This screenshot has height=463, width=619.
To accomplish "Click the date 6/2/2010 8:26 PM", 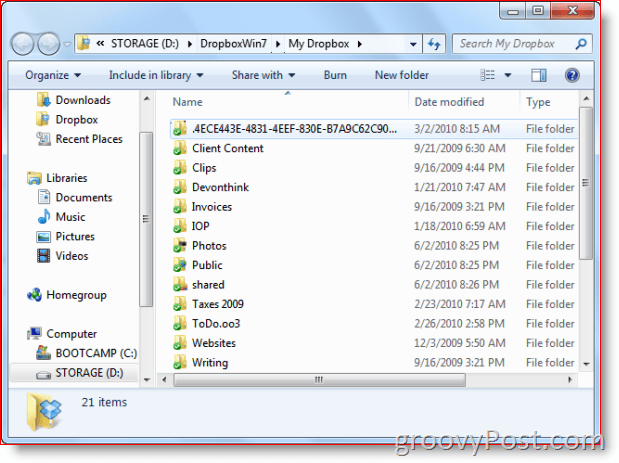I will pos(456,285).
